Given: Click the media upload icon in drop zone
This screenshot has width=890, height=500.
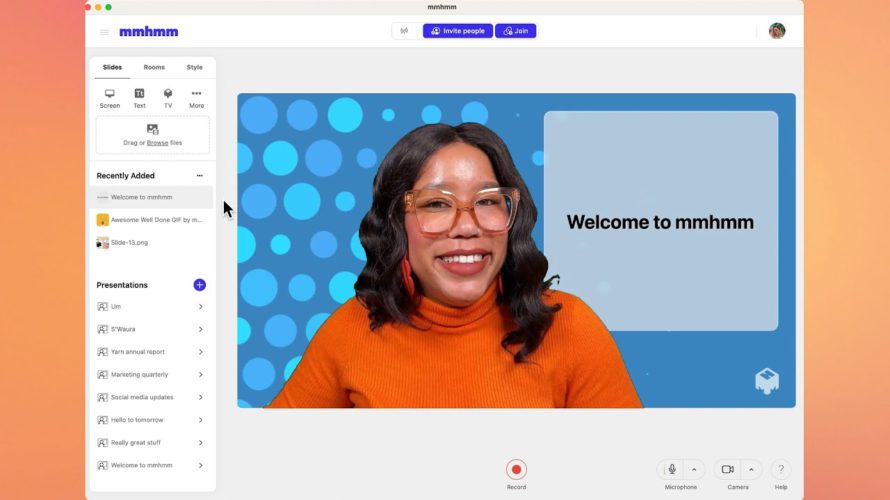Looking at the screenshot, I should [153, 129].
